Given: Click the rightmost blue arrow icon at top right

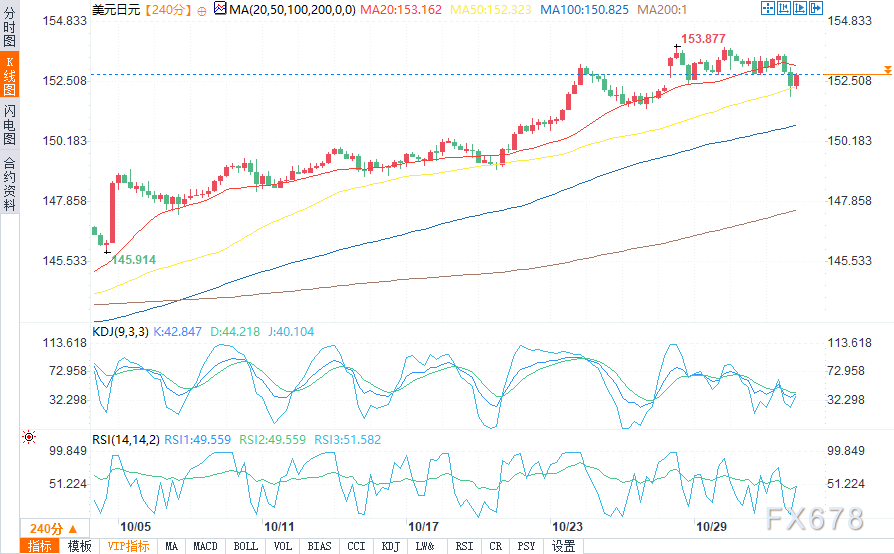Looking at the screenshot, I should pyautogui.click(x=815, y=8).
